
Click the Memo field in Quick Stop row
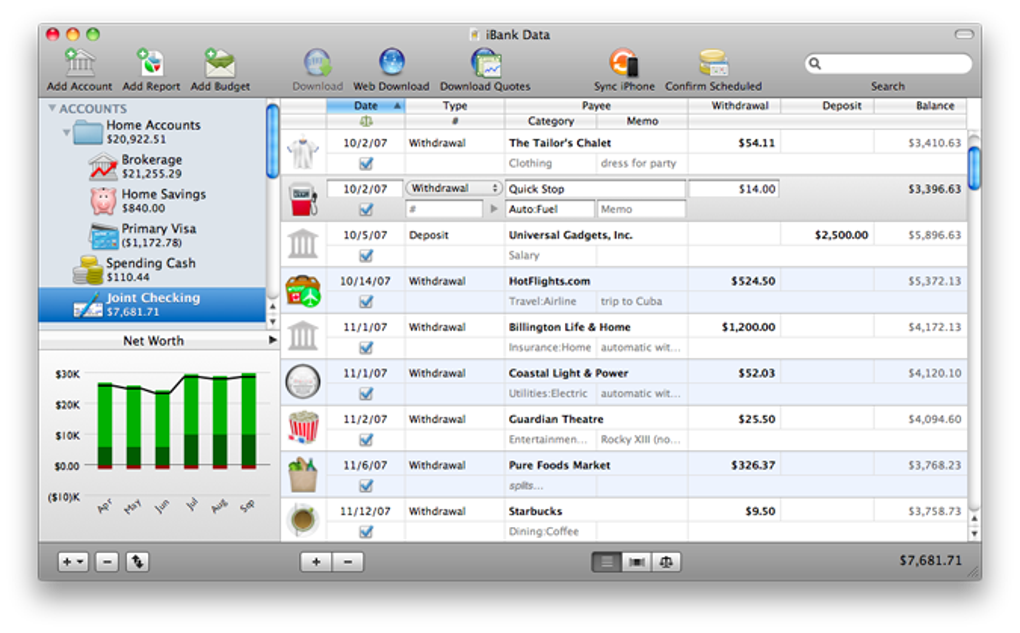click(x=641, y=209)
